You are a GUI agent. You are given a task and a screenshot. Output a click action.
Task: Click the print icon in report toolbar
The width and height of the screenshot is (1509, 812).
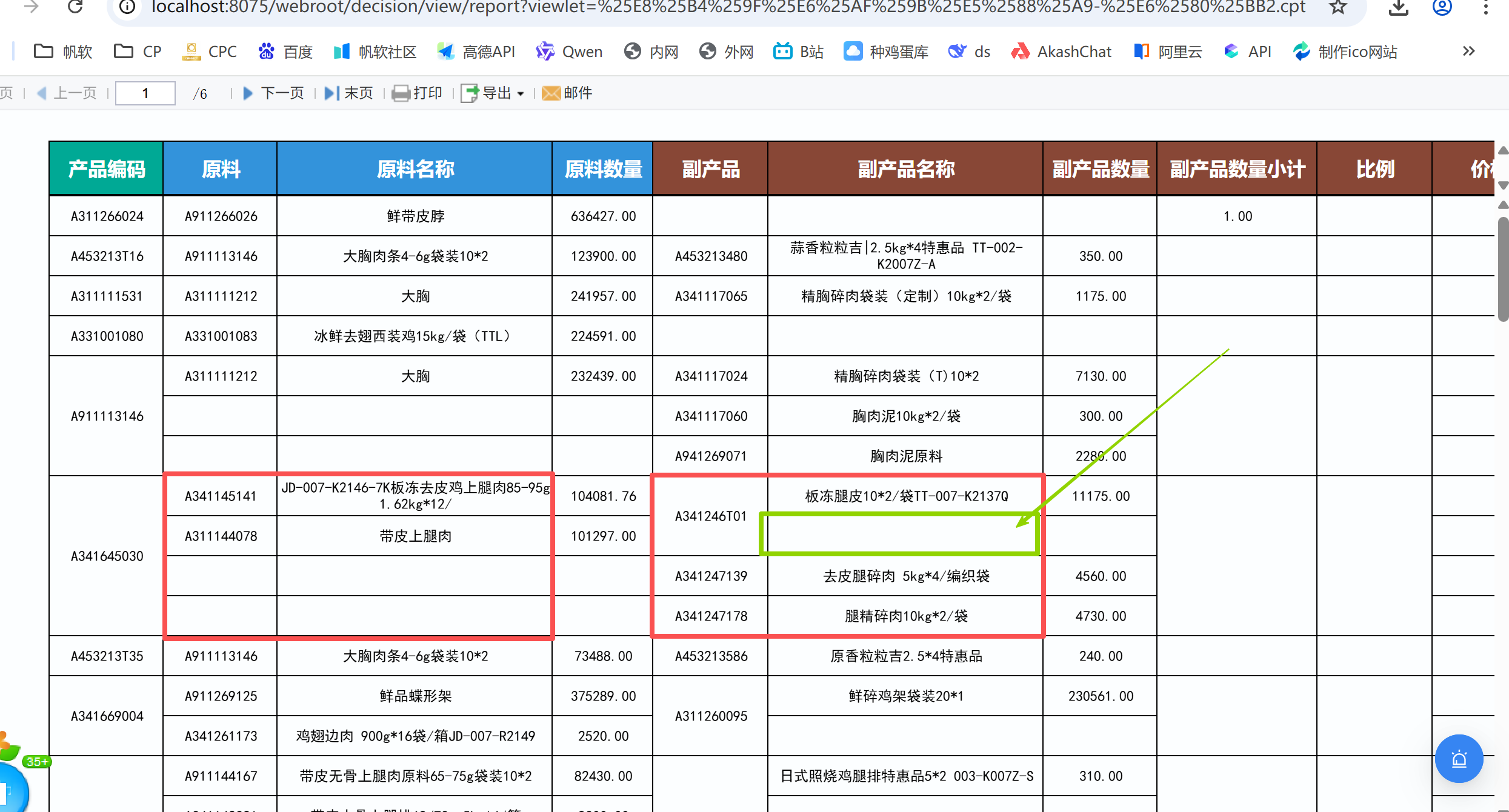click(401, 93)
